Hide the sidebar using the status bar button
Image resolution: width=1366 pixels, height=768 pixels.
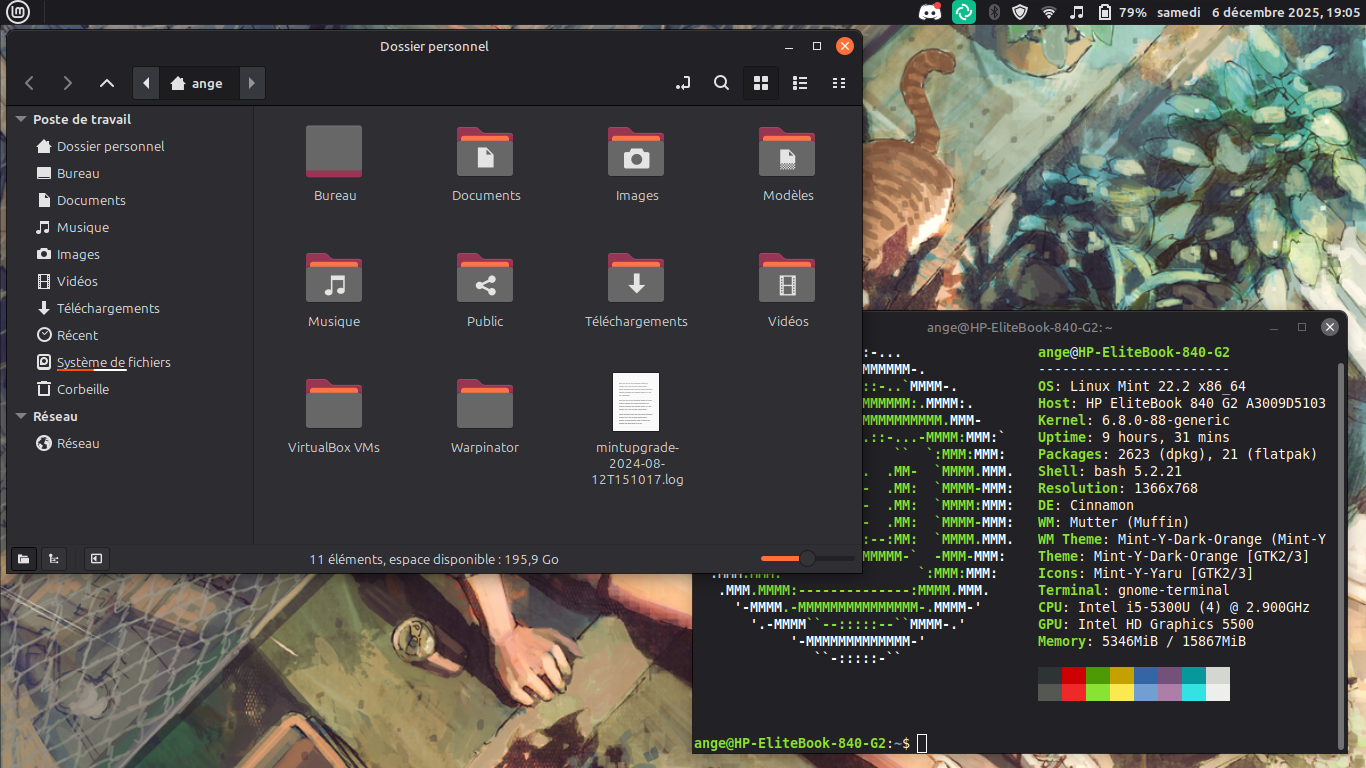tap(96, 559)
